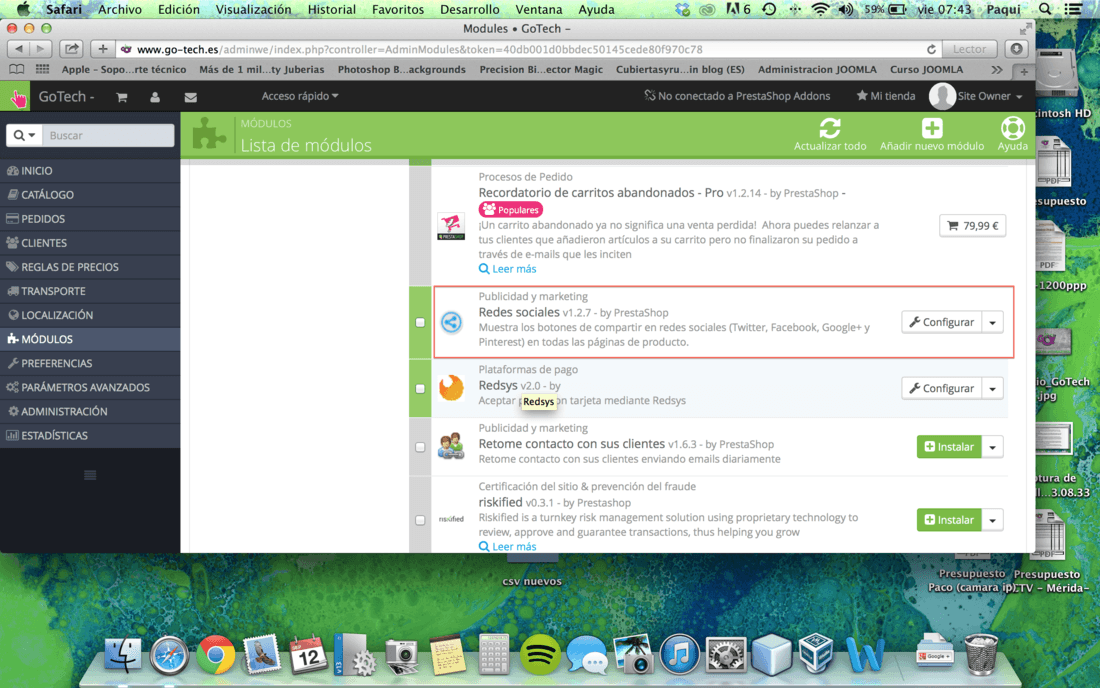Click Safari reload page icon

(931, 49)
